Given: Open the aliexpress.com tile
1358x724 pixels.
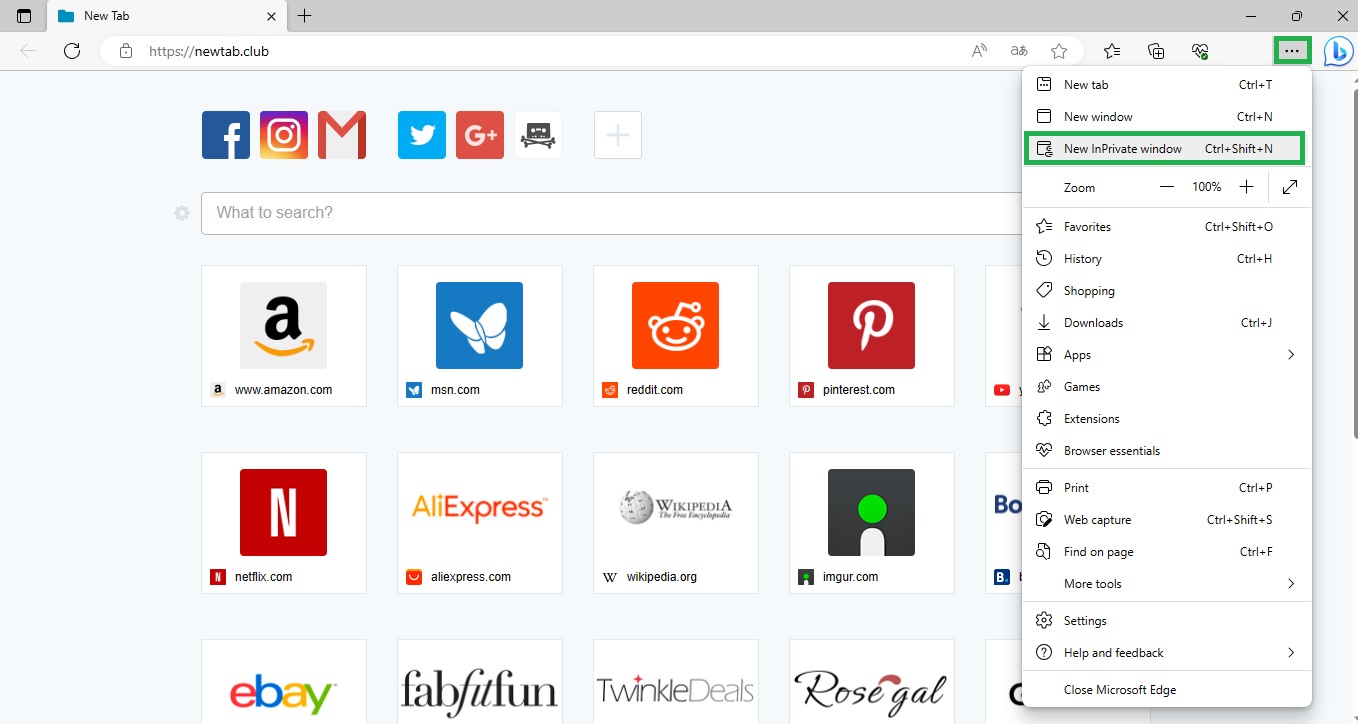Looking at the screenshot, I should pos(480,523).
